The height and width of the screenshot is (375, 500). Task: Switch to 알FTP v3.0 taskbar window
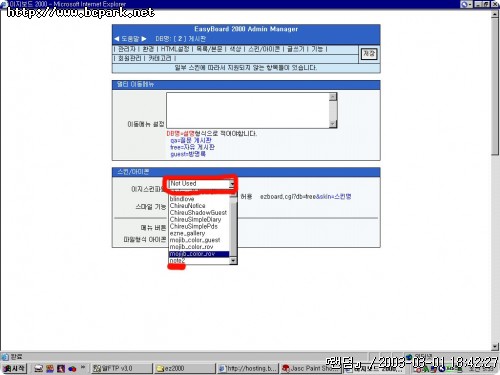(121, 368)
